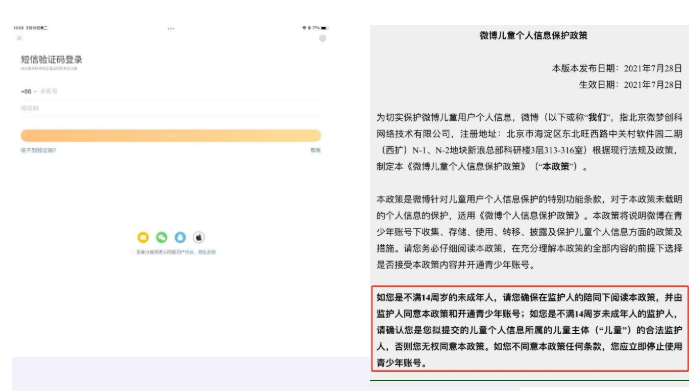
Task: Tick the agreement checkbox under login icons
Action: (x=132, y=252)
